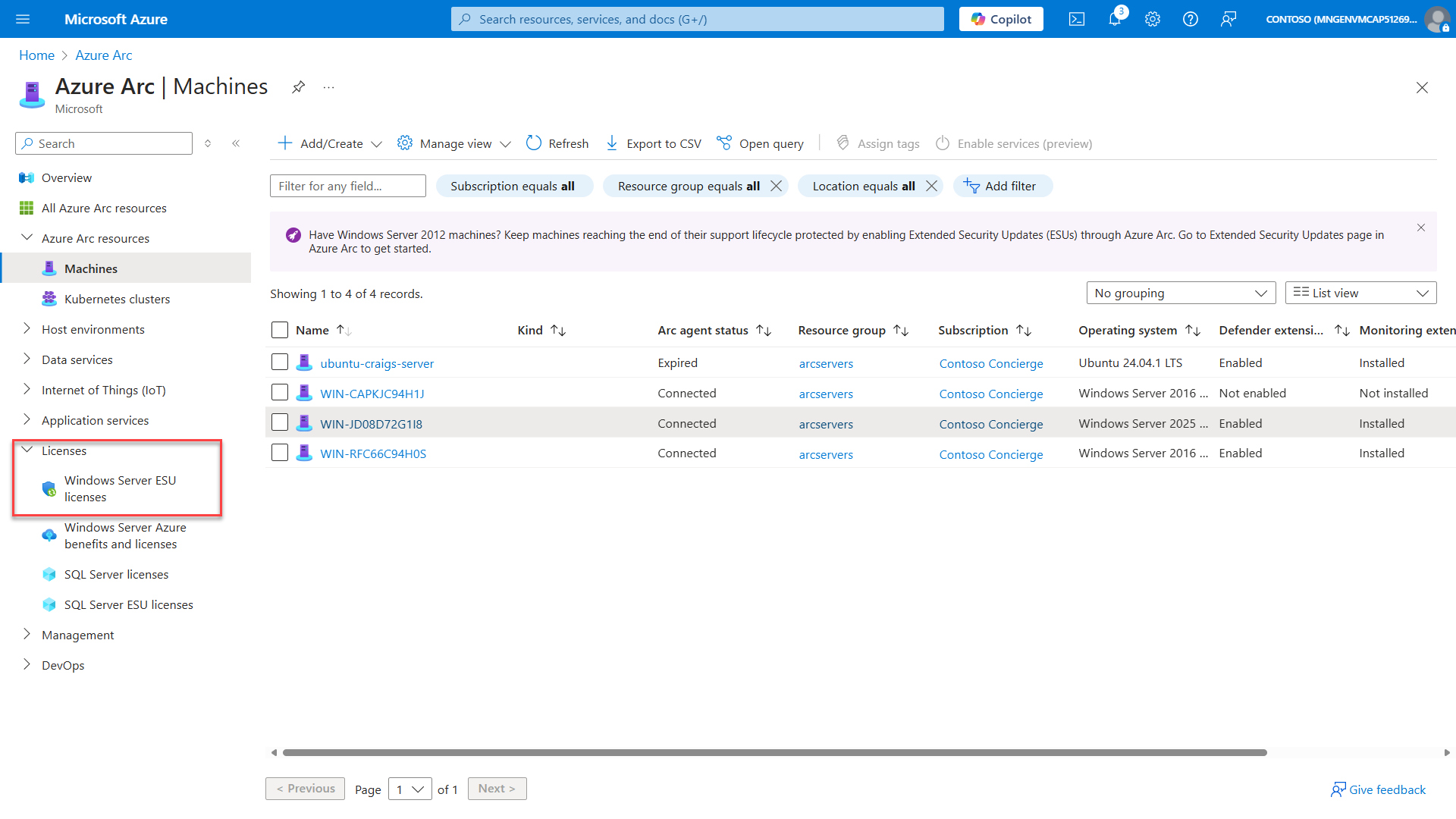
Task: Click the Windows Server ESU licenses icon
Action: (48, 488)
